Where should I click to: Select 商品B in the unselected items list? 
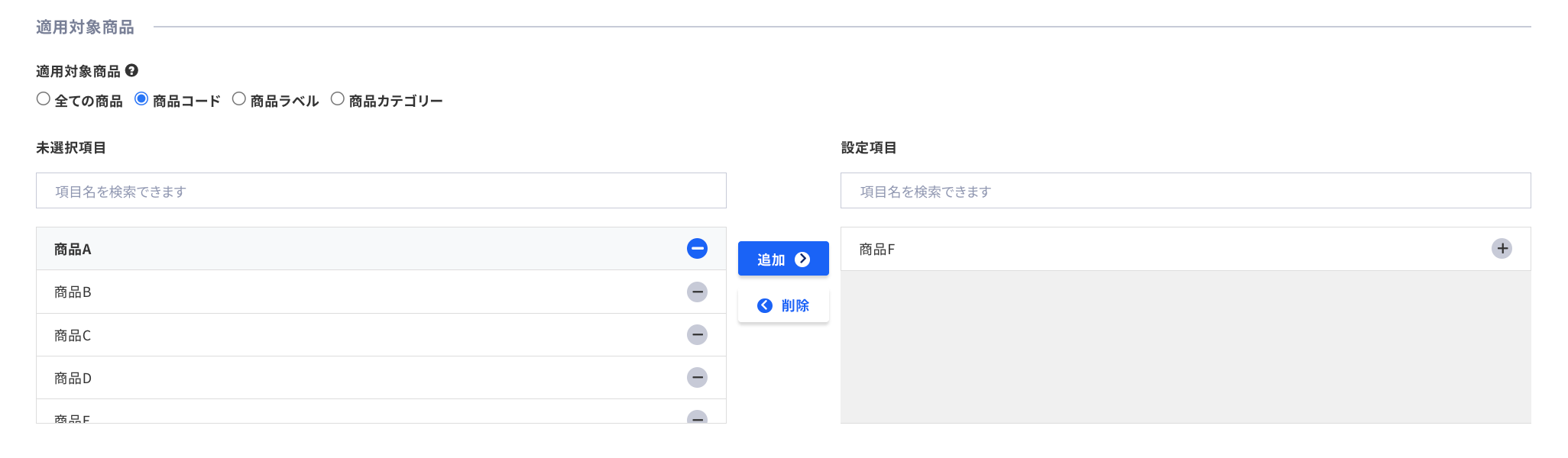click(x=306, y=292)
